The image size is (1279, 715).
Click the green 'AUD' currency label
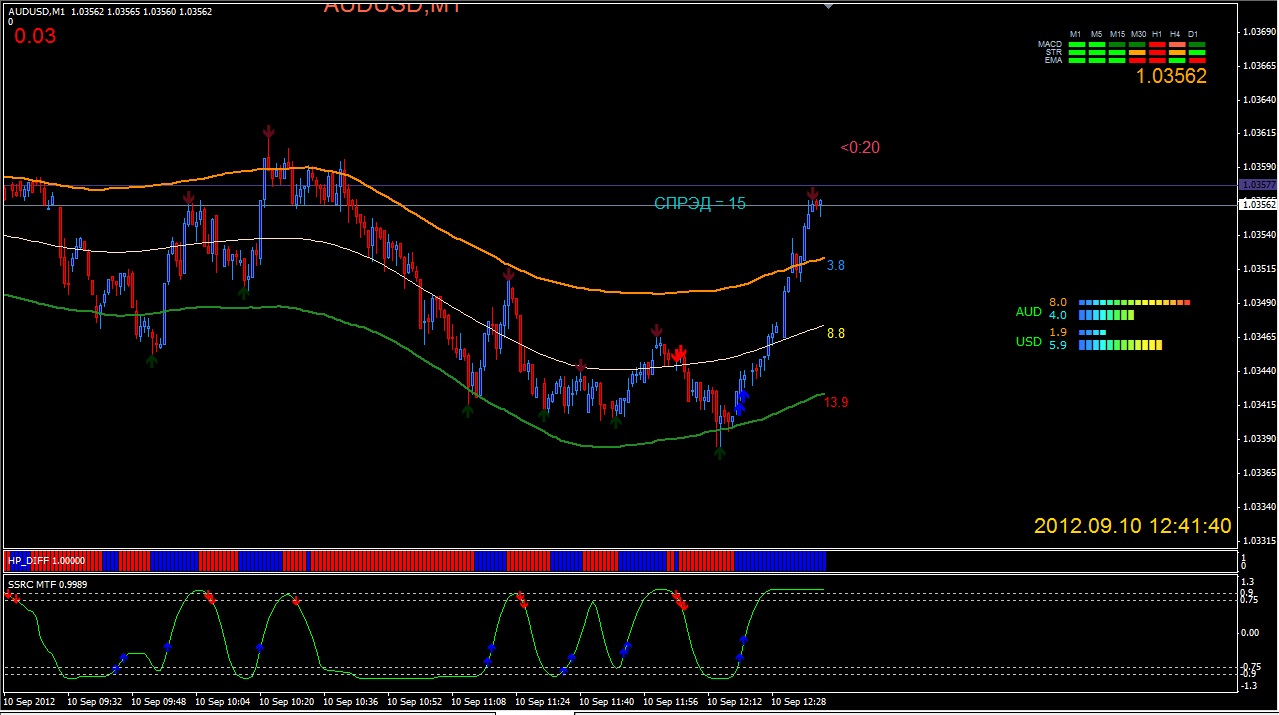1028,312
